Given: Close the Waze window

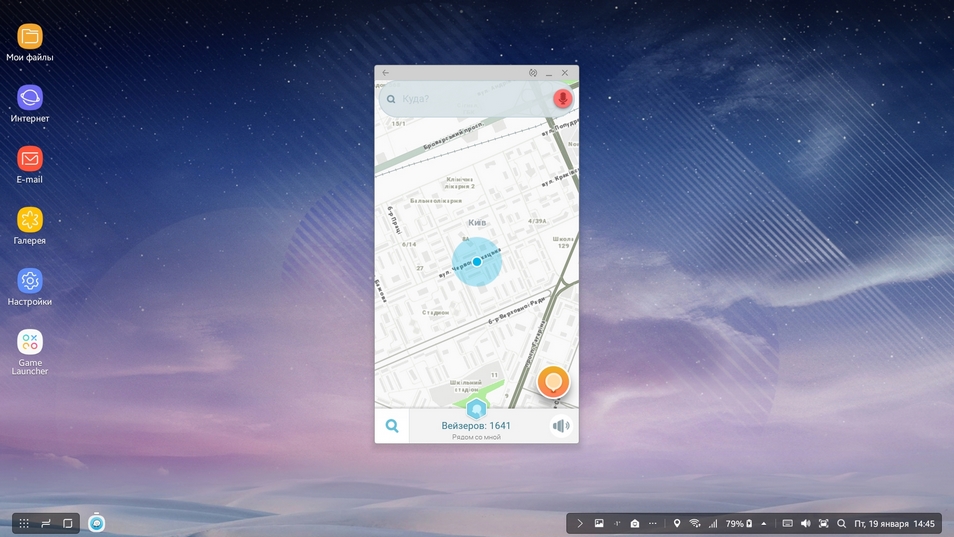Looking at the screenshot, I should click(565, 72).
